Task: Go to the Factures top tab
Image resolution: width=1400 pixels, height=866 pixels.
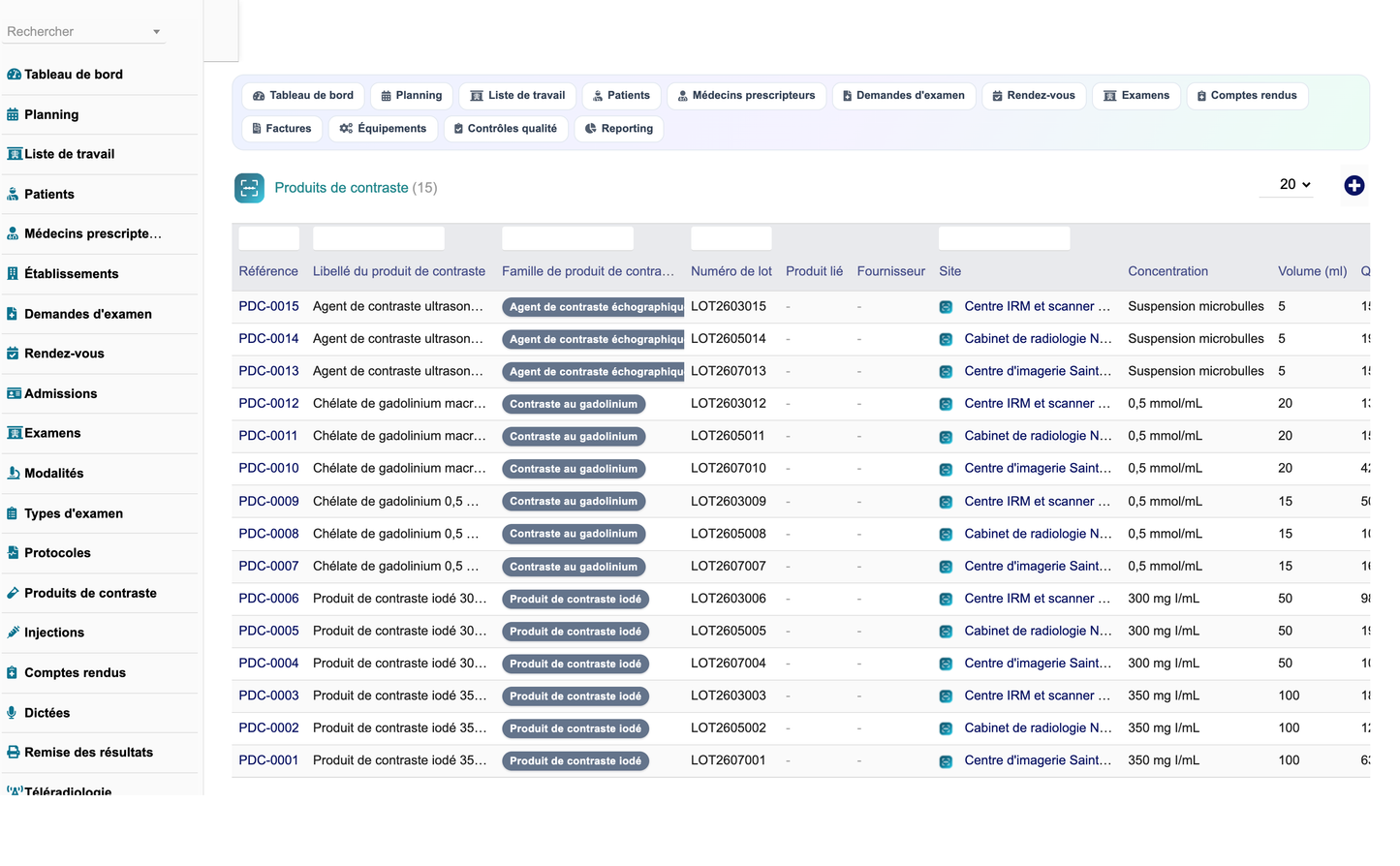Action: click(282, 129)
